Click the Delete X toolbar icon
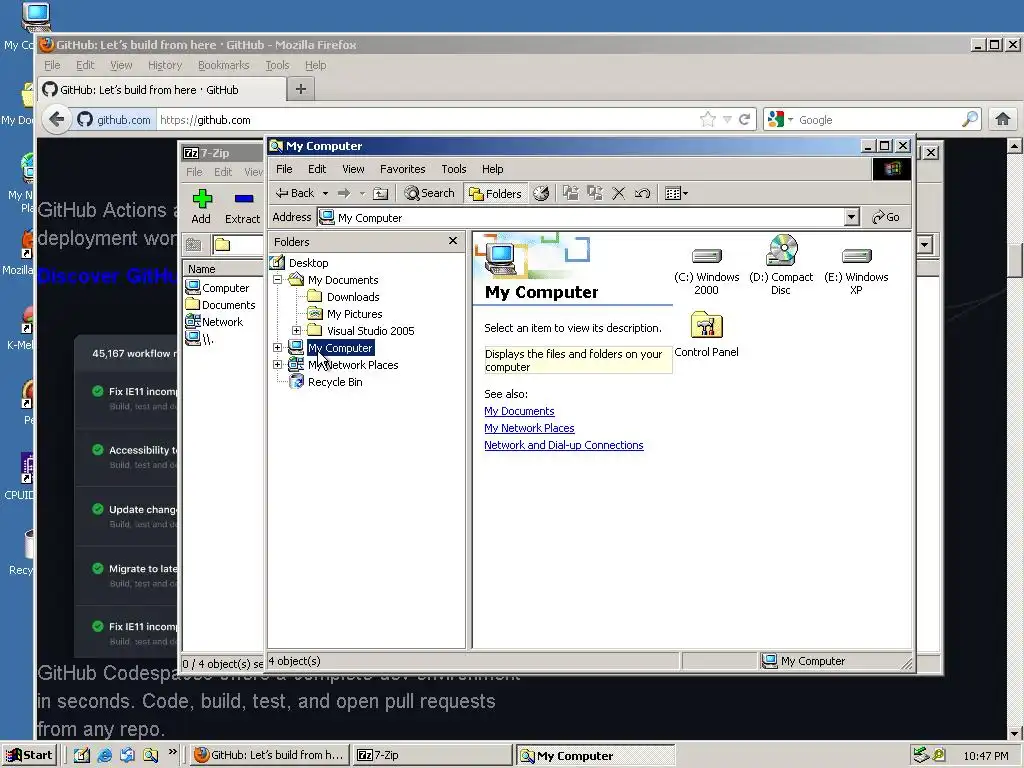Image resolution: width=1024 pixels, height=768 pixels. pyautogui.click(x=618, y=193)
